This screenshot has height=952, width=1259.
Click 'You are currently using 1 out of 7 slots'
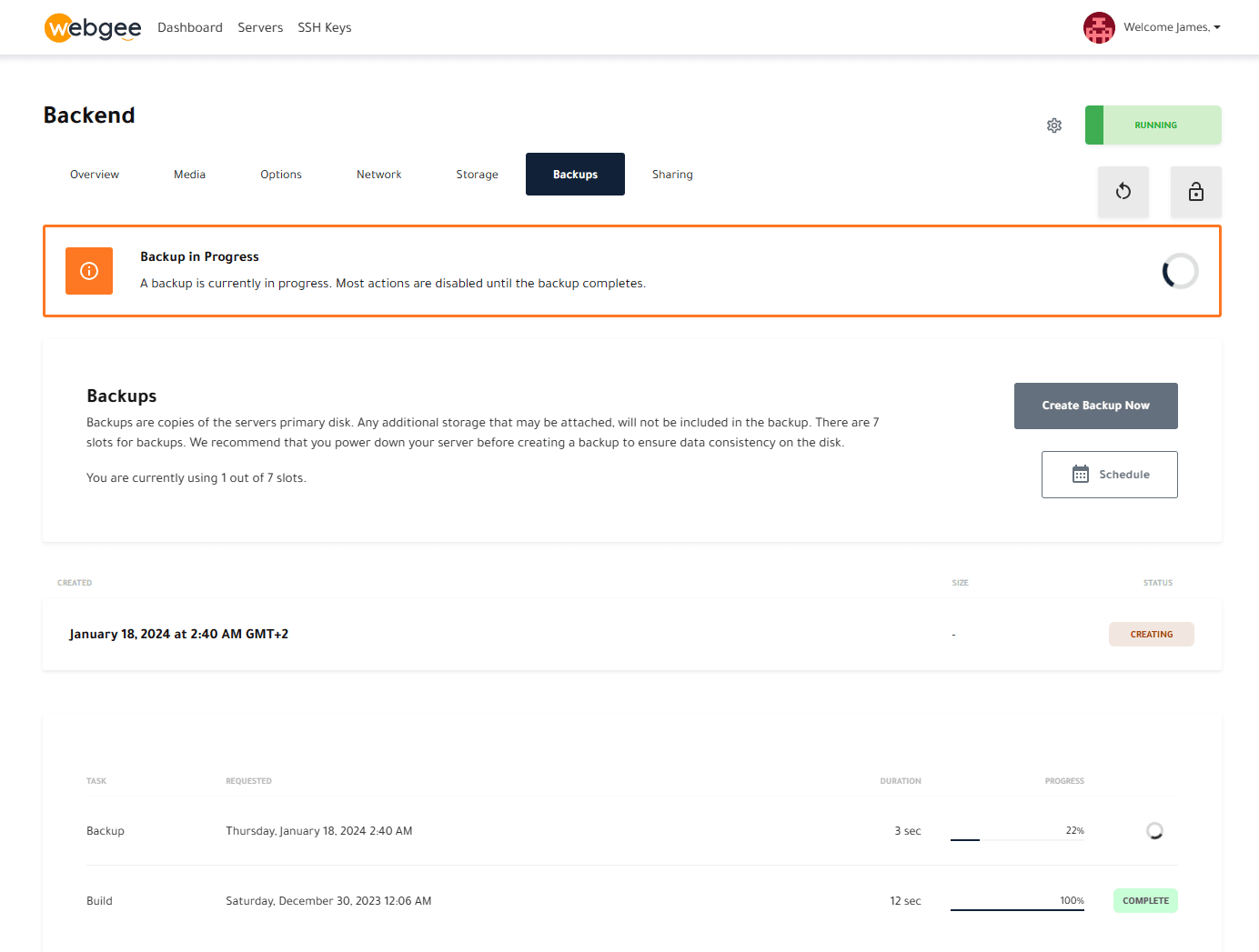click(196, 478)
